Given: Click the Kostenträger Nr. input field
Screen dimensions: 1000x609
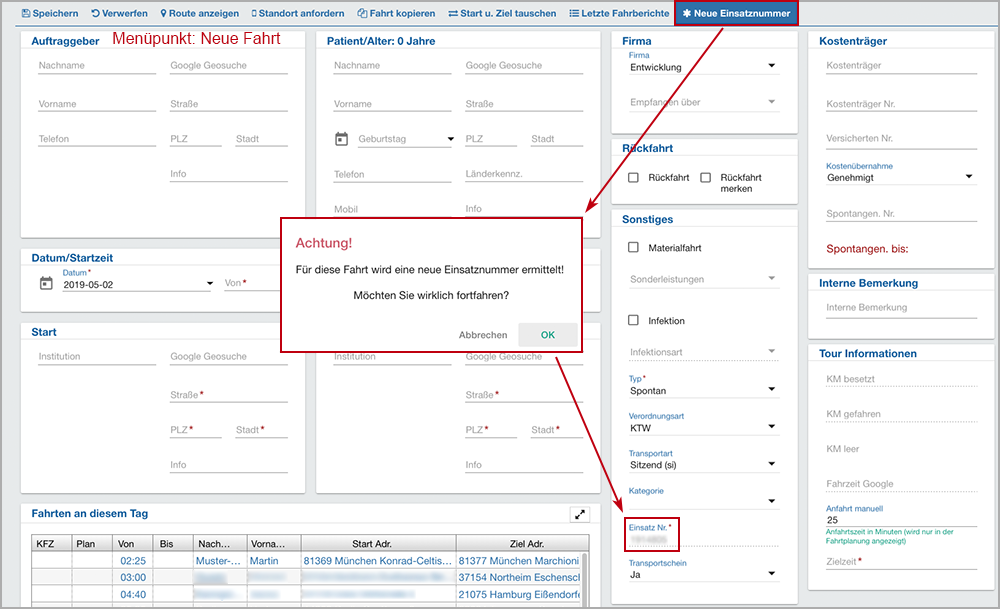Looking at the screenshot, I should [x=900, y=105].
